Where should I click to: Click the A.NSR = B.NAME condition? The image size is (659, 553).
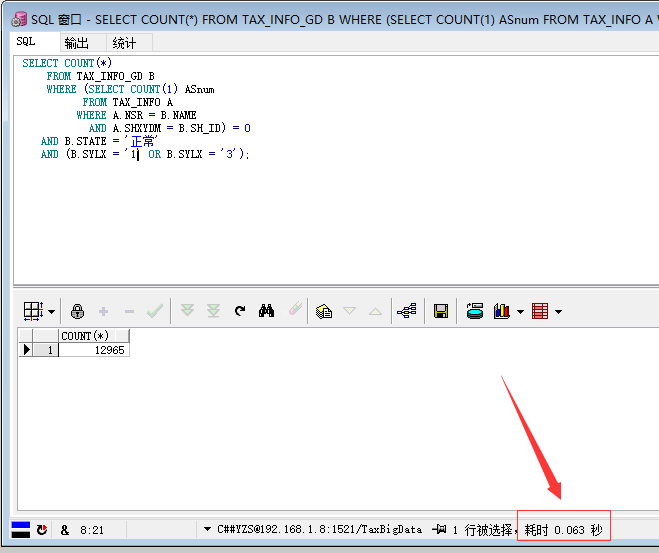tap(154, 115)
